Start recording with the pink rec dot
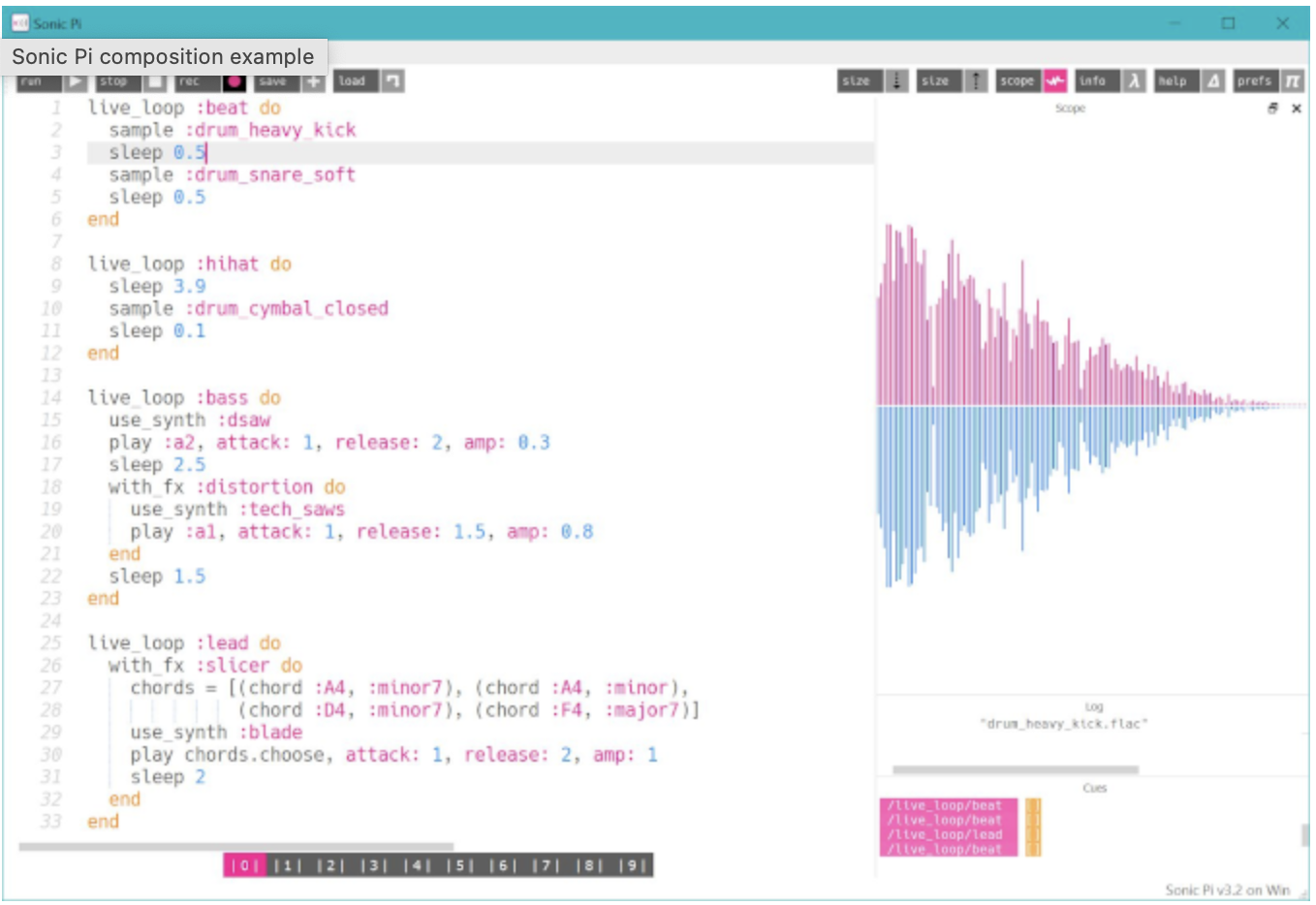This screenshot has width=1316, height=905. [235, 82]
